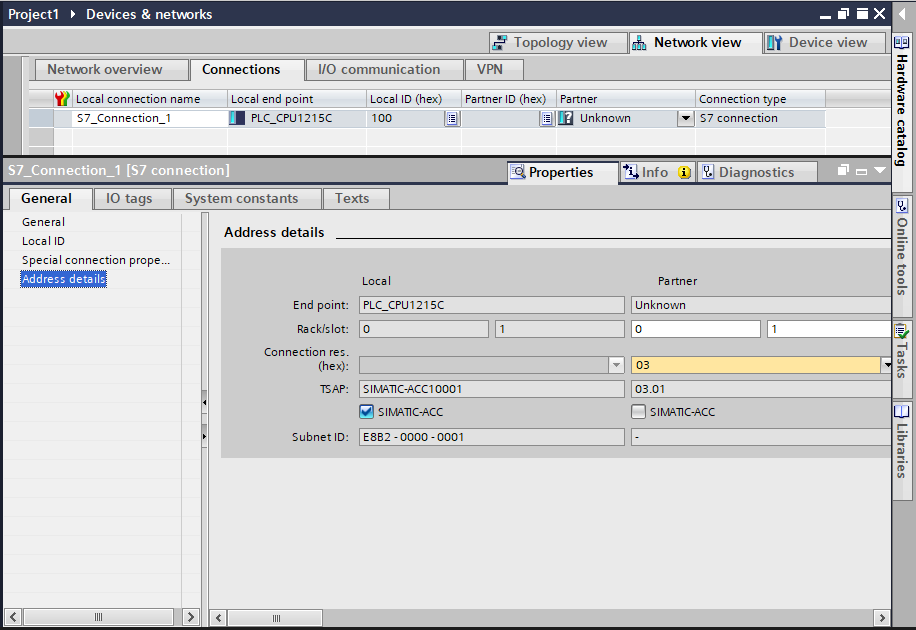The image size is (916, 630).
Task: Switch to the I/O communication tab
Action: click(378, 70)
